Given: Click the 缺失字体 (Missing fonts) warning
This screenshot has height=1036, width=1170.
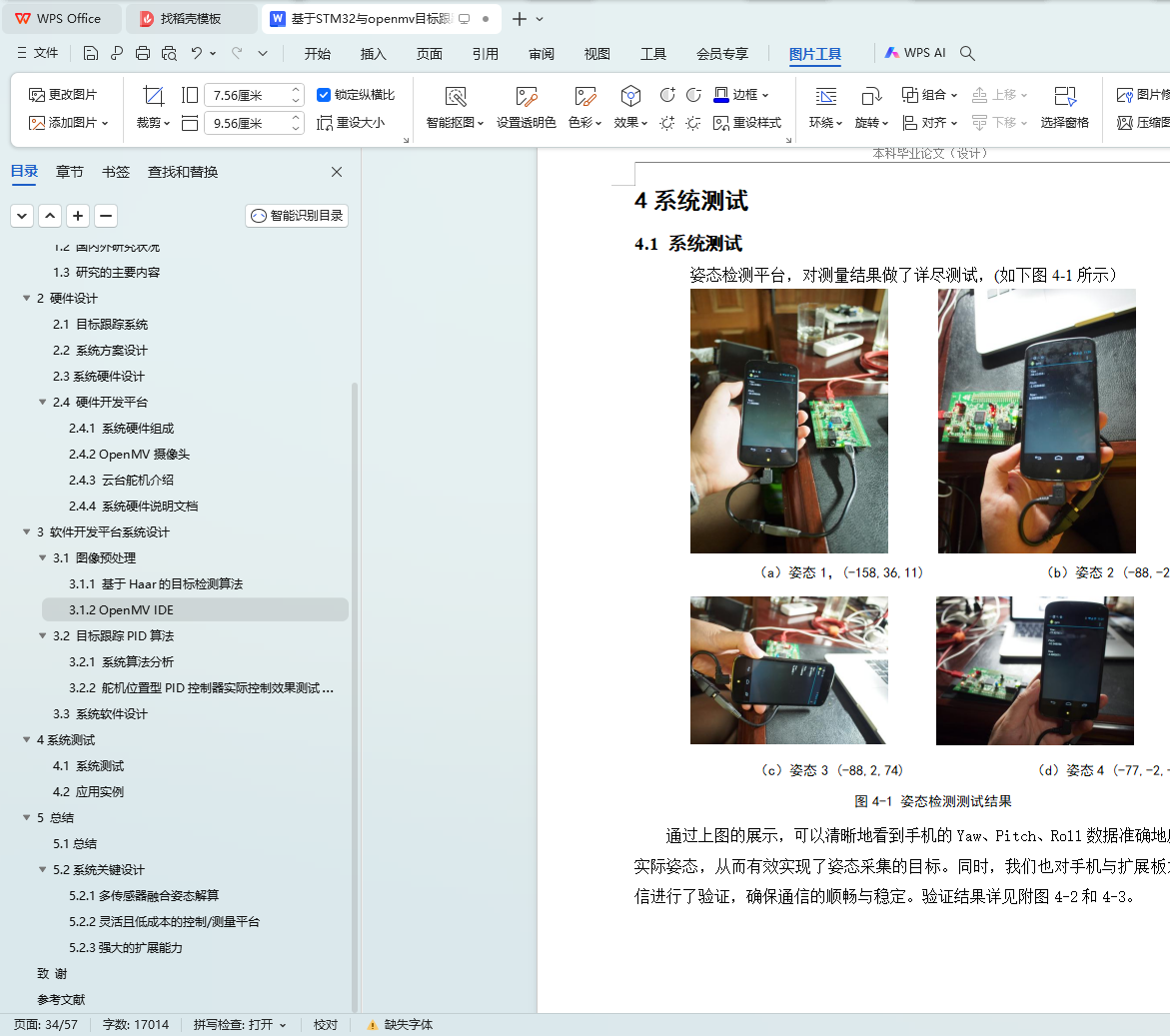Looking at the screenshot, I should point(400,1025).
